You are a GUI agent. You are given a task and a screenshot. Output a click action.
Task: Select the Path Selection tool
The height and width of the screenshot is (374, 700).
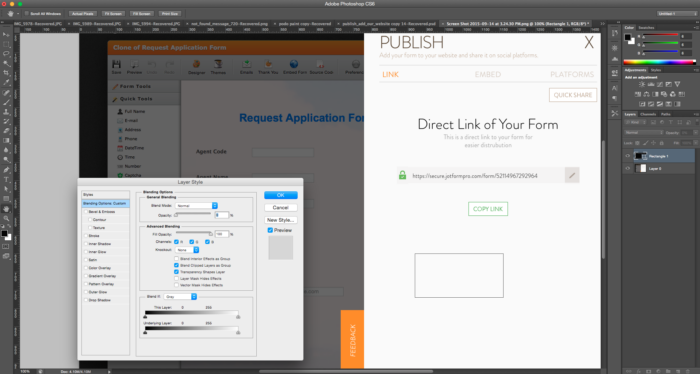point(6,189)
